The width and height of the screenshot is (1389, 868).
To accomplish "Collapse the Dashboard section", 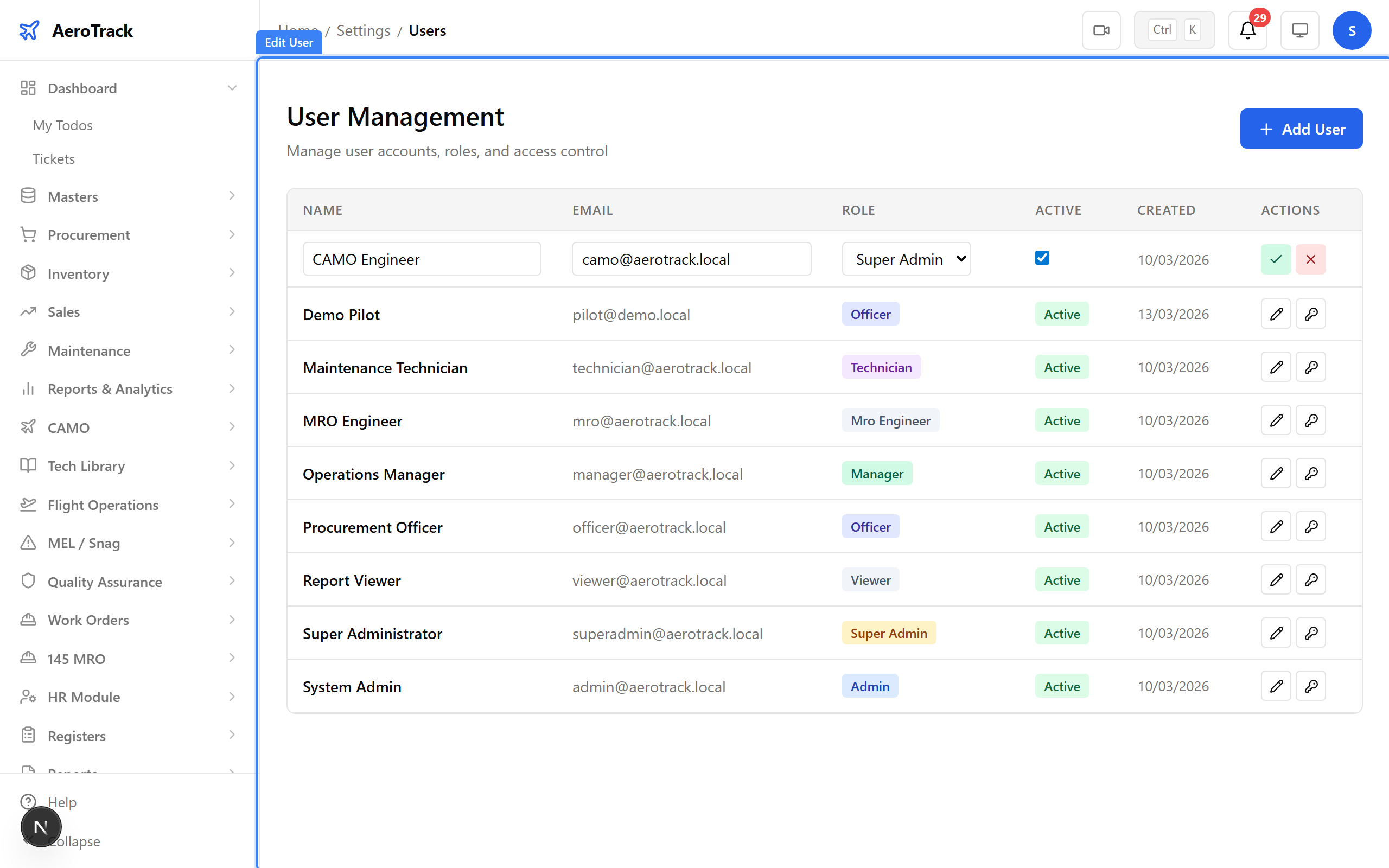I will tap(231, 88).
